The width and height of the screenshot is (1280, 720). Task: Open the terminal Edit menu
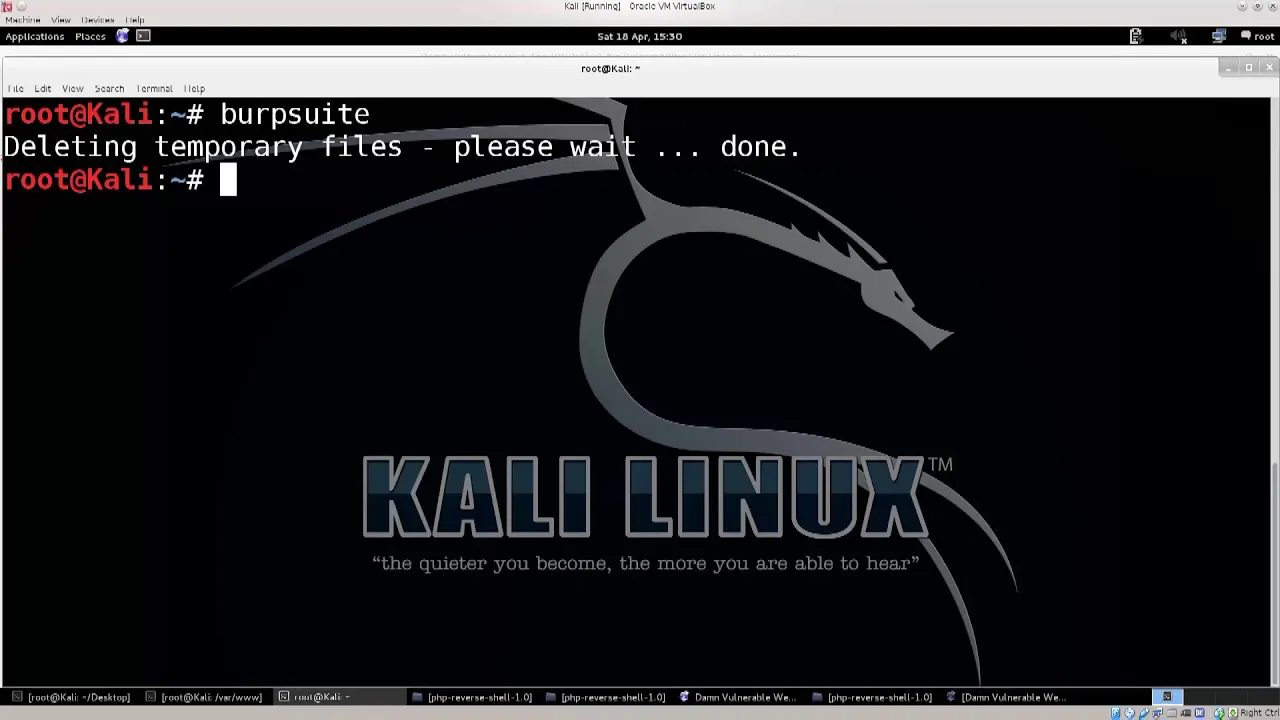point(43,89)
